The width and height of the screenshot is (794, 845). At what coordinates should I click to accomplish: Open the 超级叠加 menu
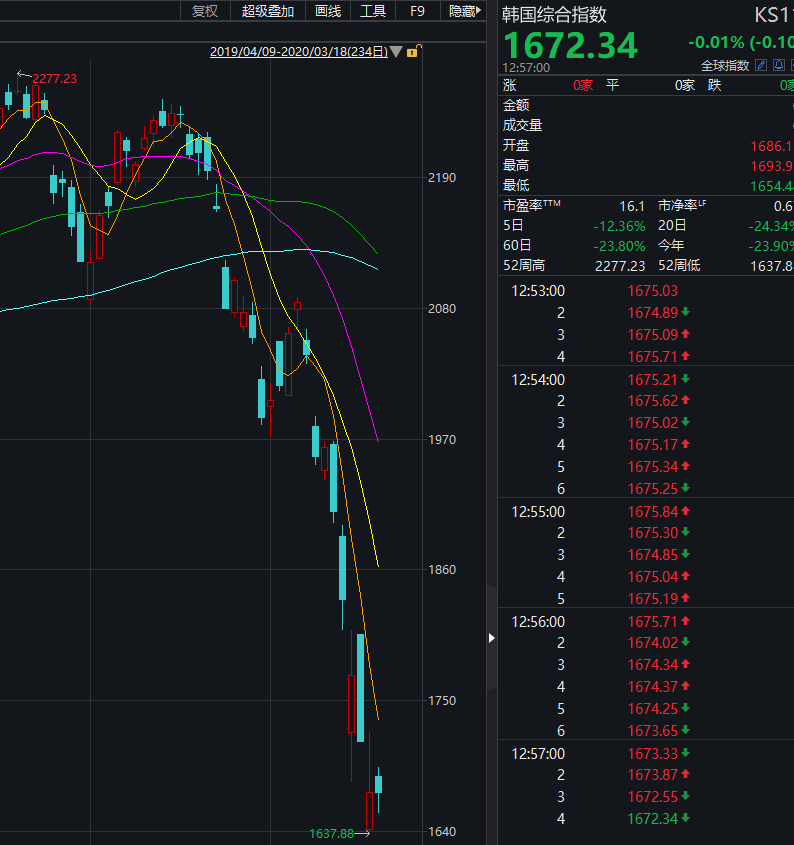pyautogui.click(x=268, y=11)
